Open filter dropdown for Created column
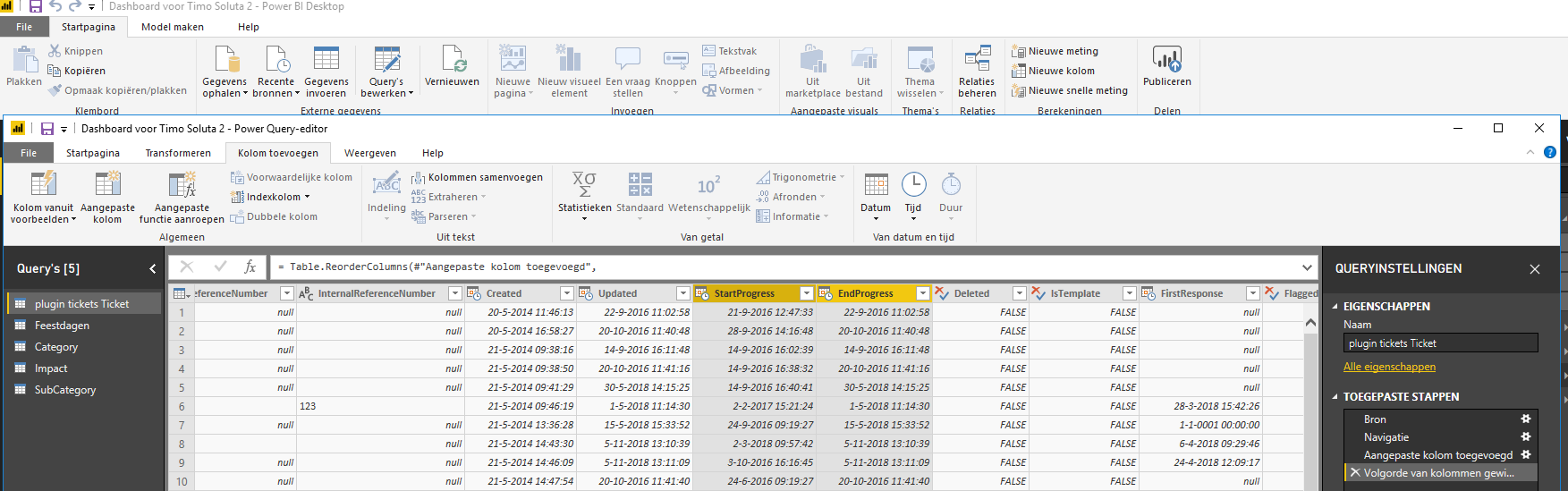Screen dimensions: 1568x491 566,293
